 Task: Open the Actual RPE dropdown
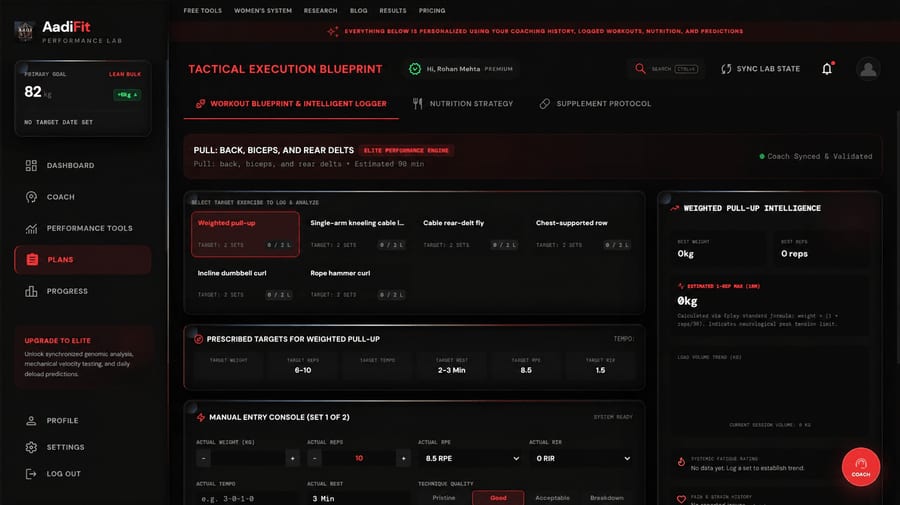coord(471,459)
